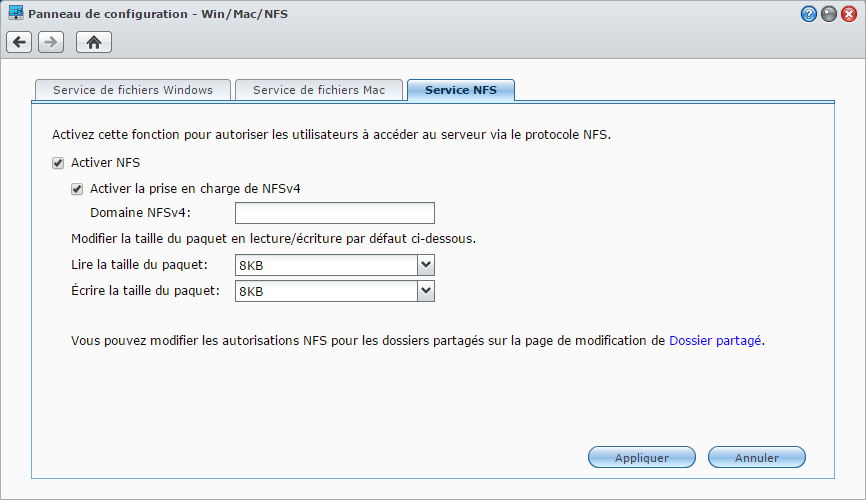Expand the Lire la taille du paquet dropdown
866x500 pixels.
point(426,265)
